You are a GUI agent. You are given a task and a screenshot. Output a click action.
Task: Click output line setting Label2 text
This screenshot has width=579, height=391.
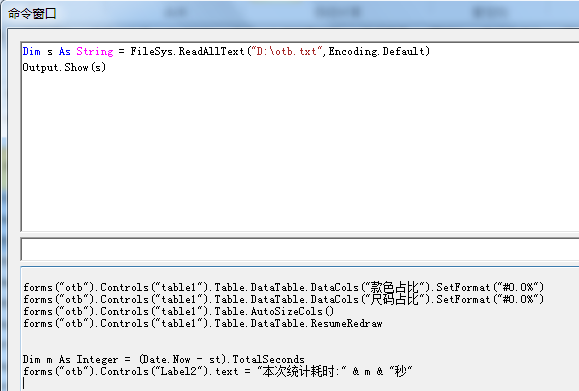(x=218, y=371)
